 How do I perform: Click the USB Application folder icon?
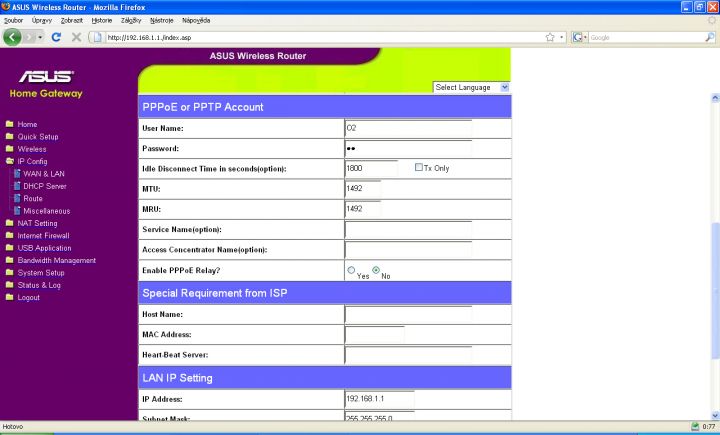(9, 248)
